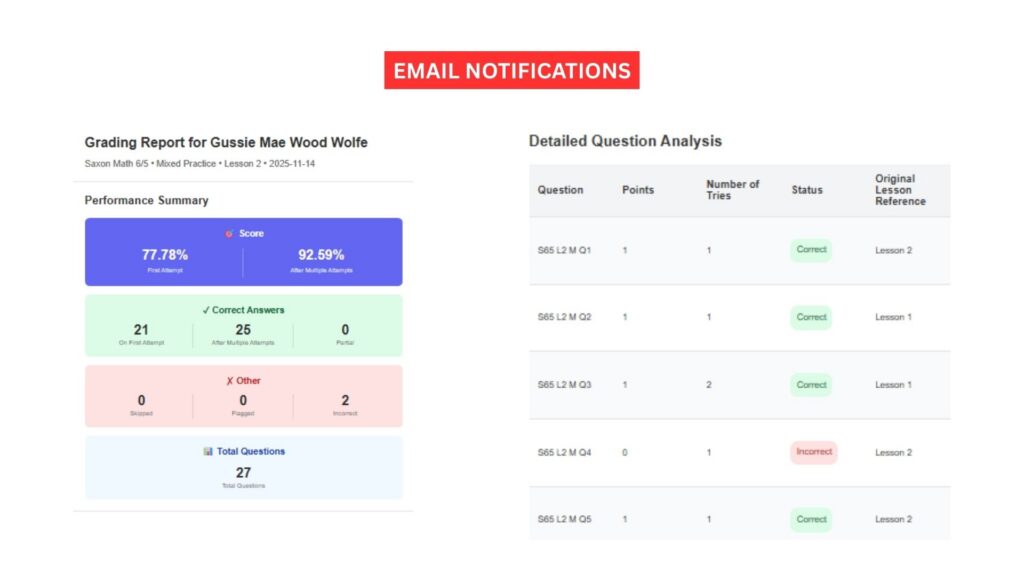Click the Original Lesson Reference column header

click(900, 190)
